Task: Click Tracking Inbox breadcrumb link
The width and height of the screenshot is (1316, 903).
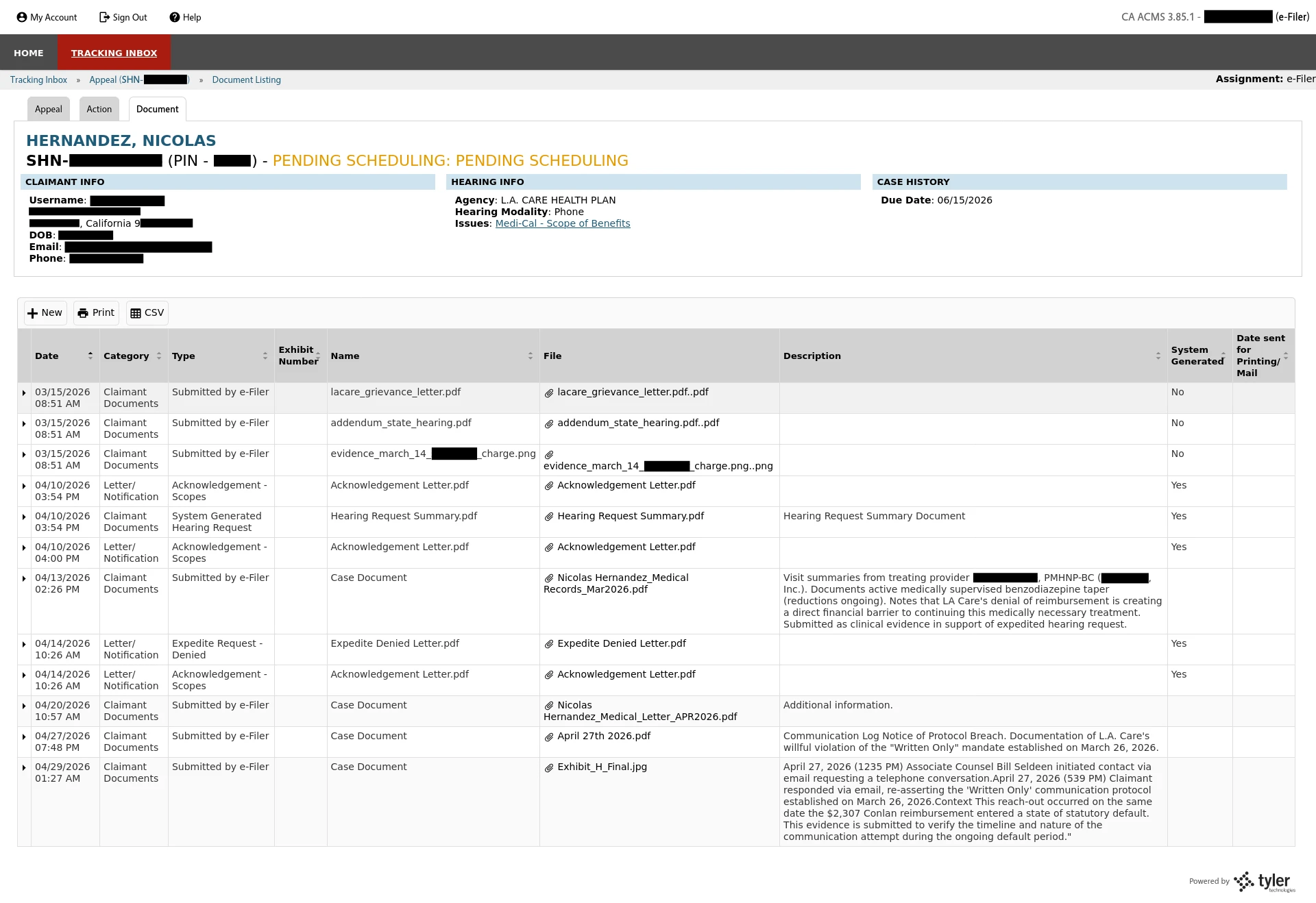Action: 38,80
